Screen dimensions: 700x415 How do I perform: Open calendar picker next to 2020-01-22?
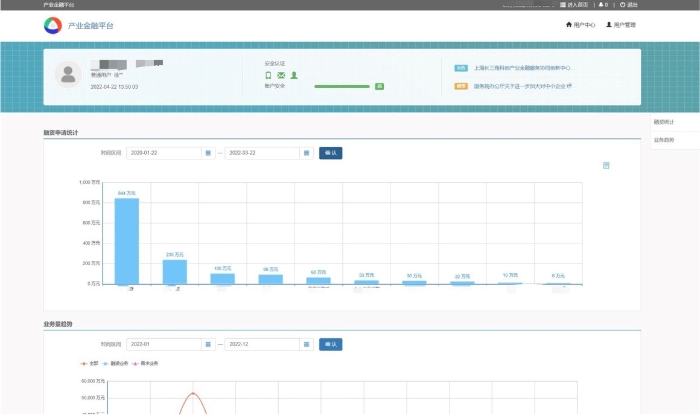coord(208,153)
